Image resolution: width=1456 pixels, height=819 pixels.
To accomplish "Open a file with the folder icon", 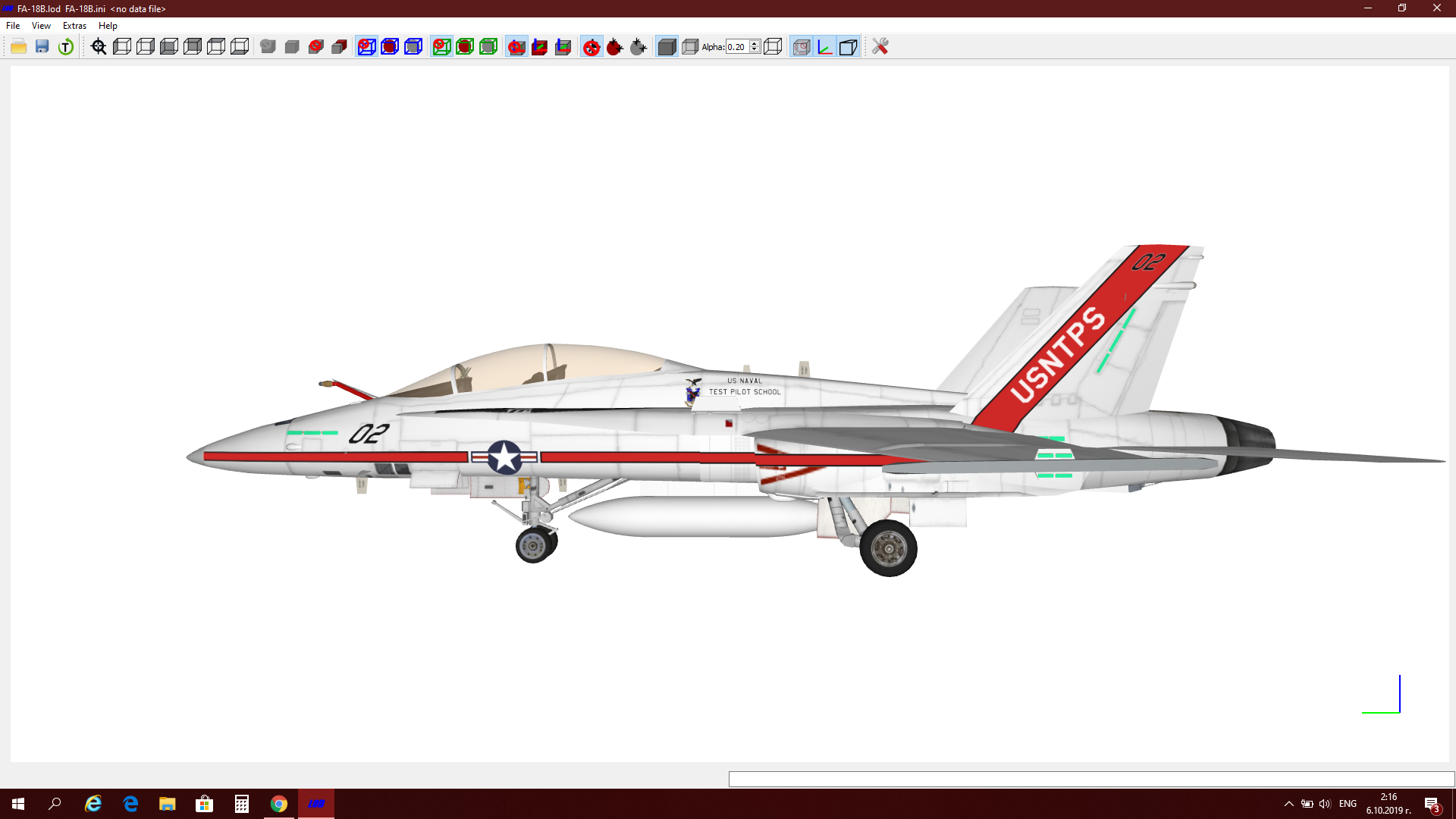I will pos(19,47).
